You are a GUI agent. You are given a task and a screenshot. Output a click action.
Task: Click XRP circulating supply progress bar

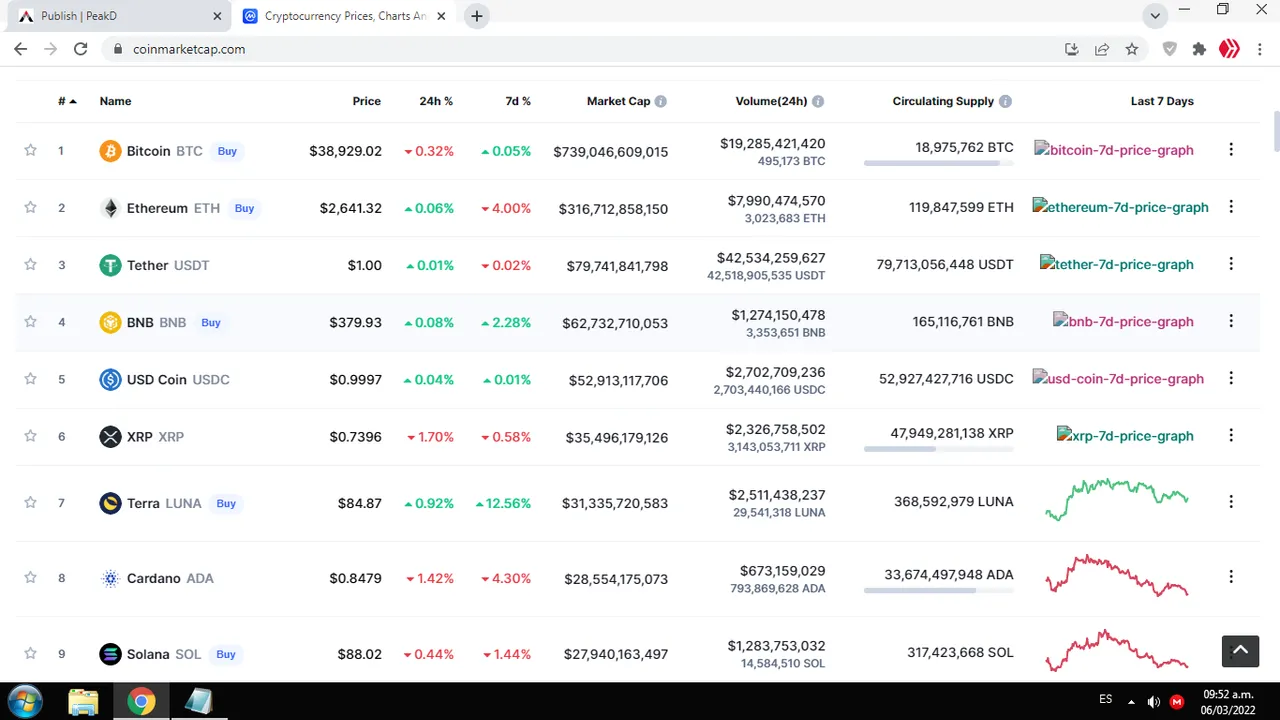point(939,449)
